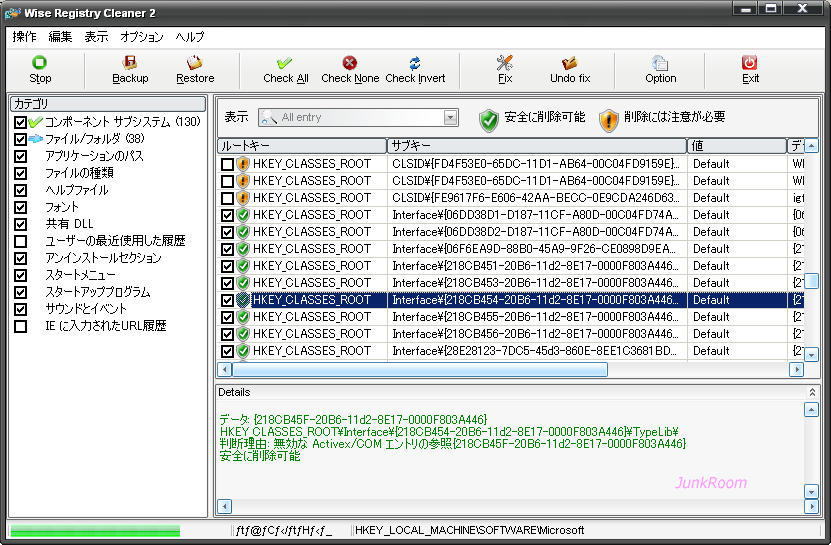Click green shield legend icon 安全に削除可能
The image size is (831, 545).
coord(489,121)
